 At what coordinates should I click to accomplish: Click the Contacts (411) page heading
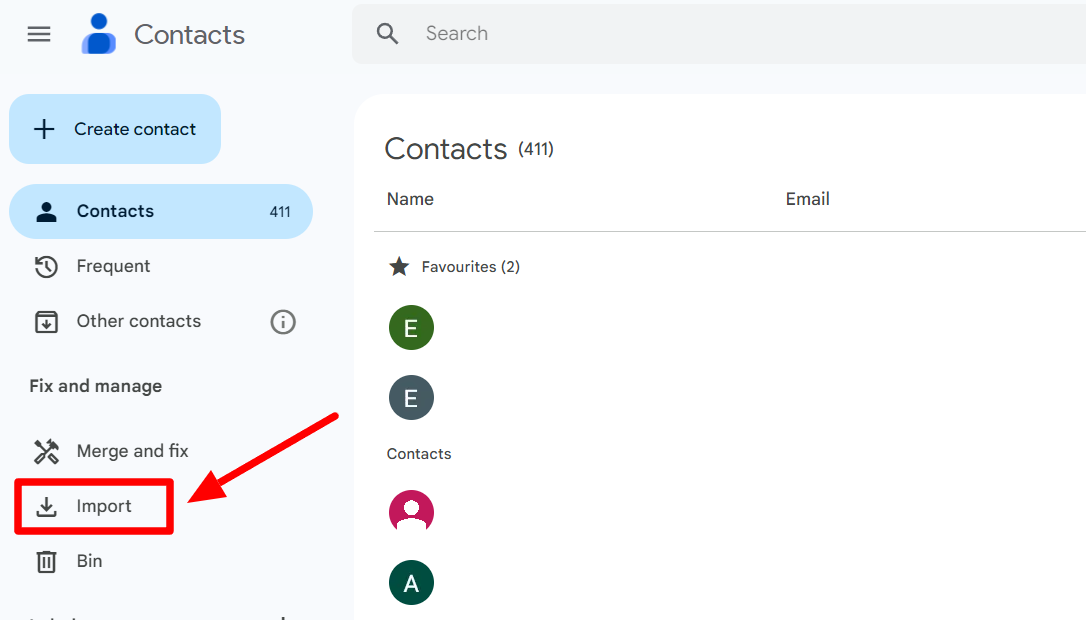[x=469, y=149]
